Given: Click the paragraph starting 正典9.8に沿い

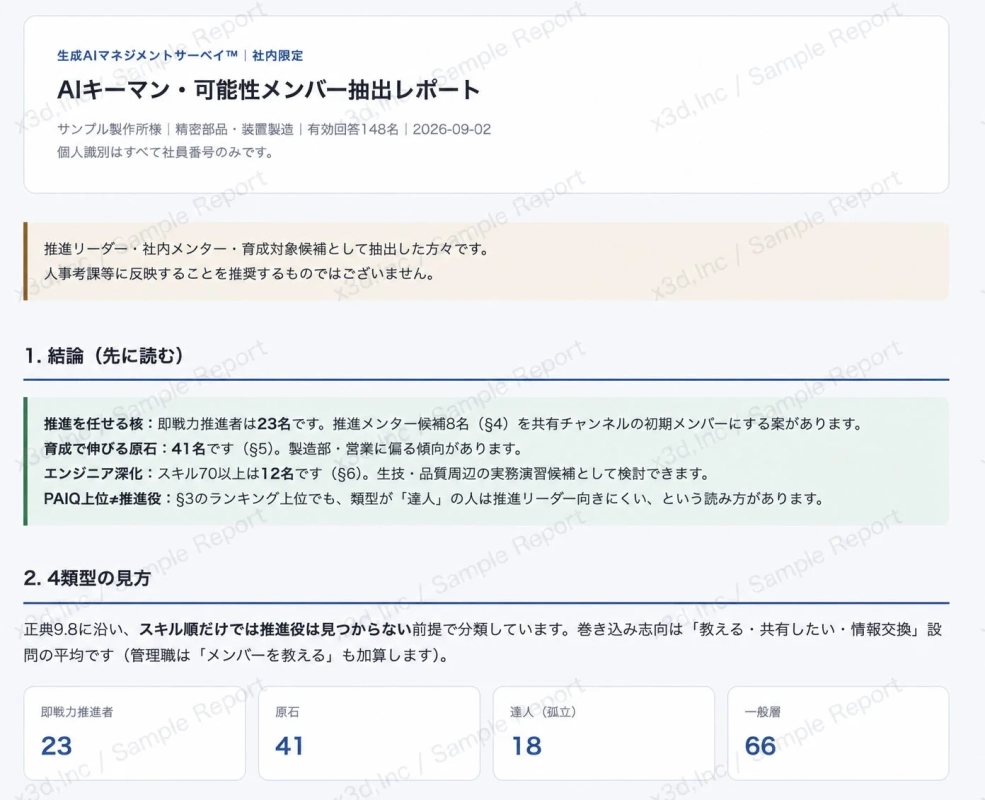Looking at the screenshot, I should (x=483, y=642).
